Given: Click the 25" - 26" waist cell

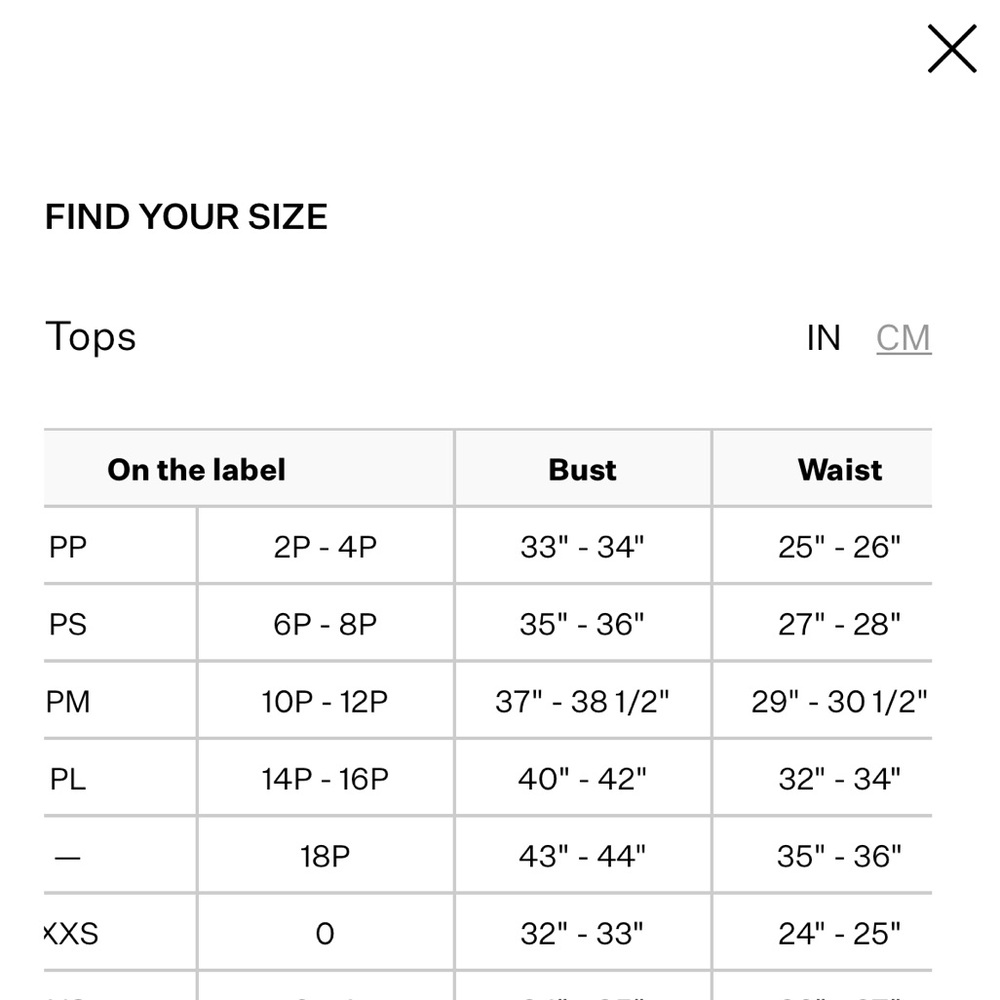Looking at the screenshot, I should tap(839, 546).
